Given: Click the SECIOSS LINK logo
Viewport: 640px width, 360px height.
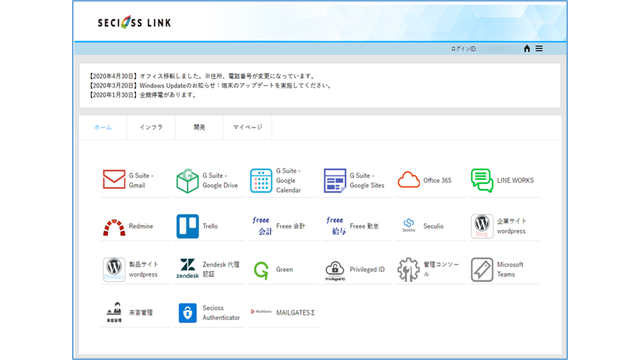Looking at the screenshot, I should tap(134, 22).
